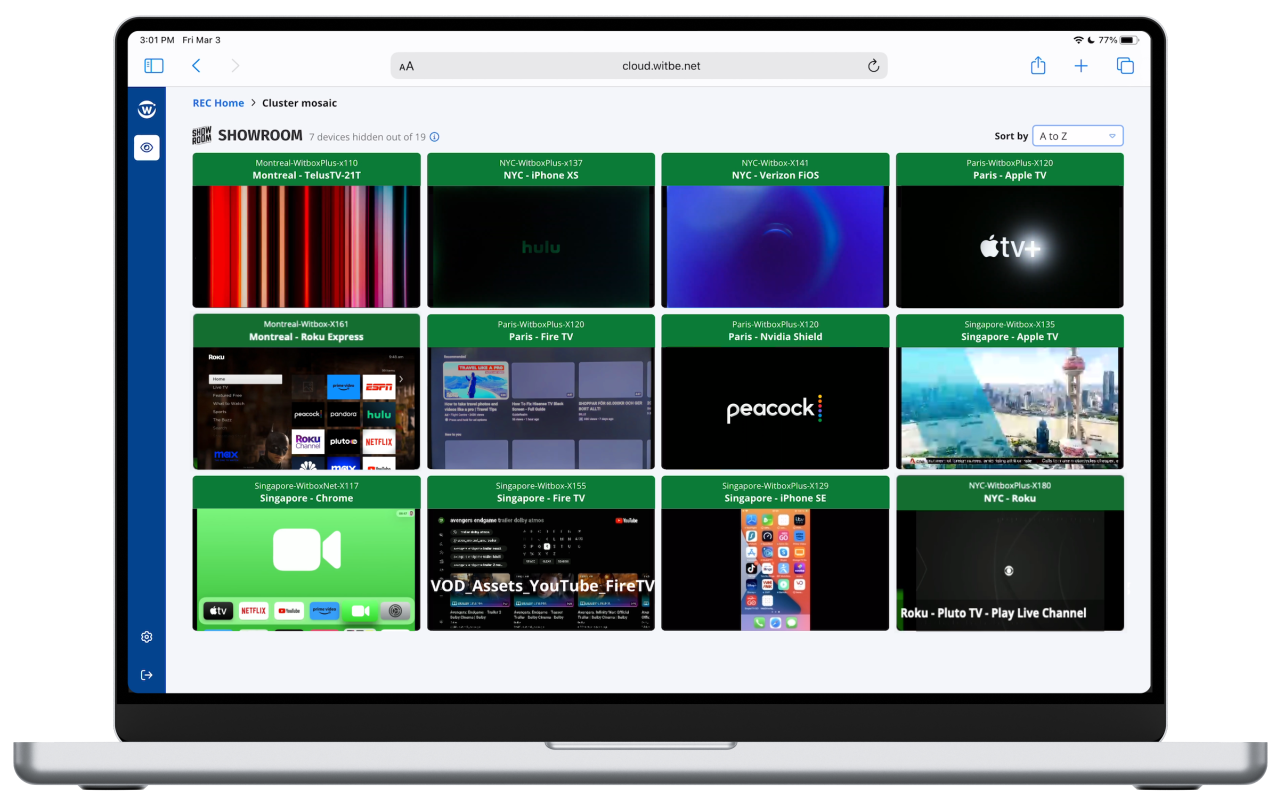Open the Paris - Apple TV stream thumbnail
The image size is (1281, 800).
click(1009, 246)
